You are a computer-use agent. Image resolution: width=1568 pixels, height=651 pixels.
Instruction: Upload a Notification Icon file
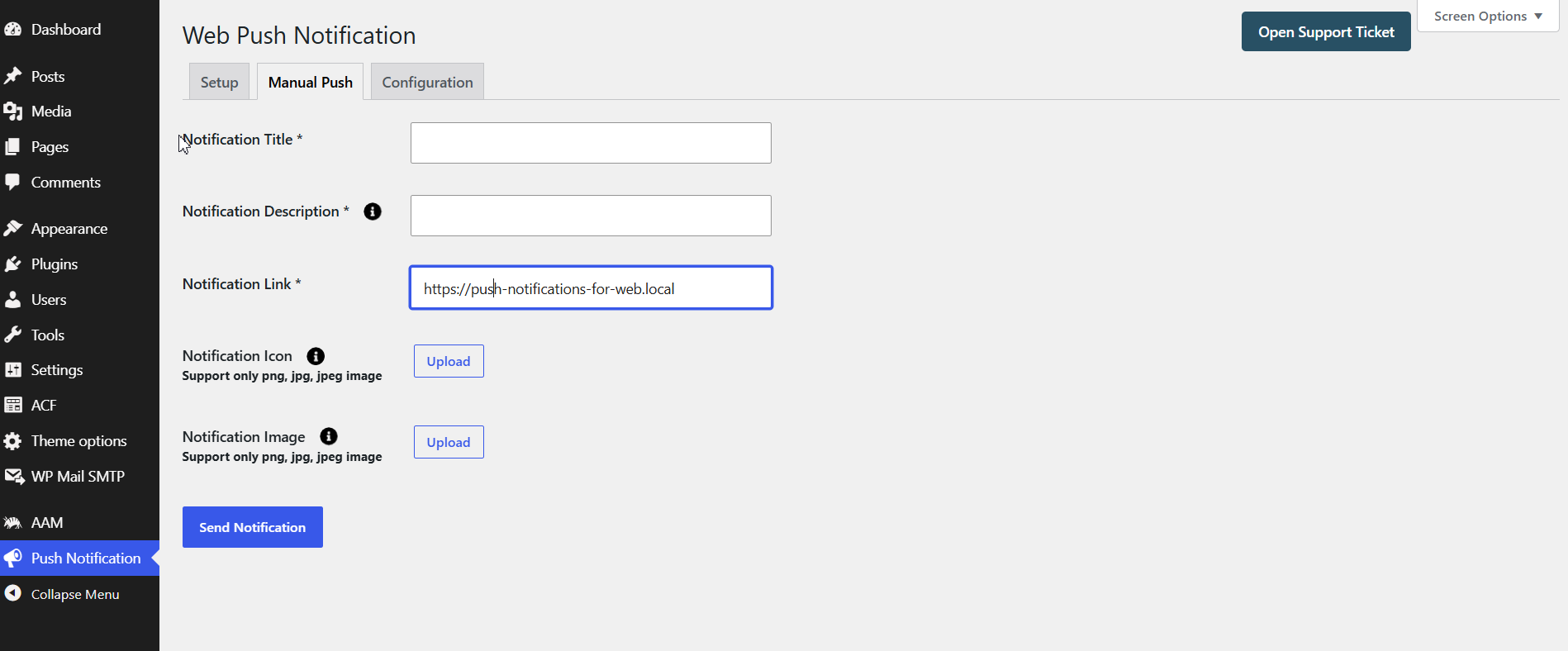tap(449, 361)
